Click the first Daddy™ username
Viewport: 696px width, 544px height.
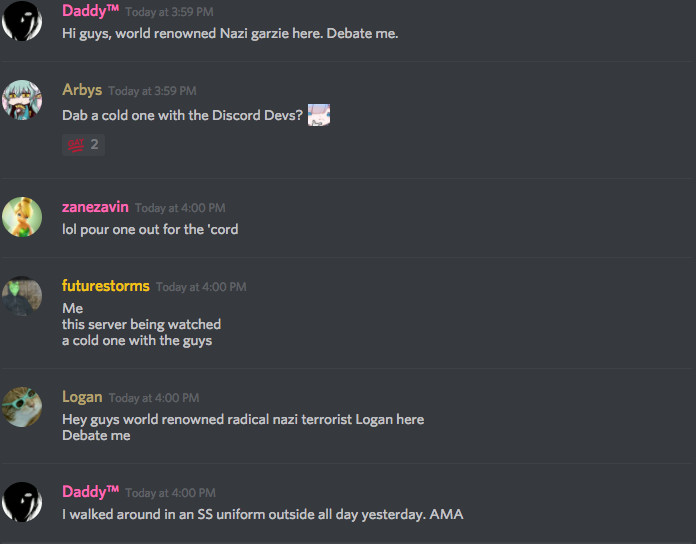(x=91, y=11)
